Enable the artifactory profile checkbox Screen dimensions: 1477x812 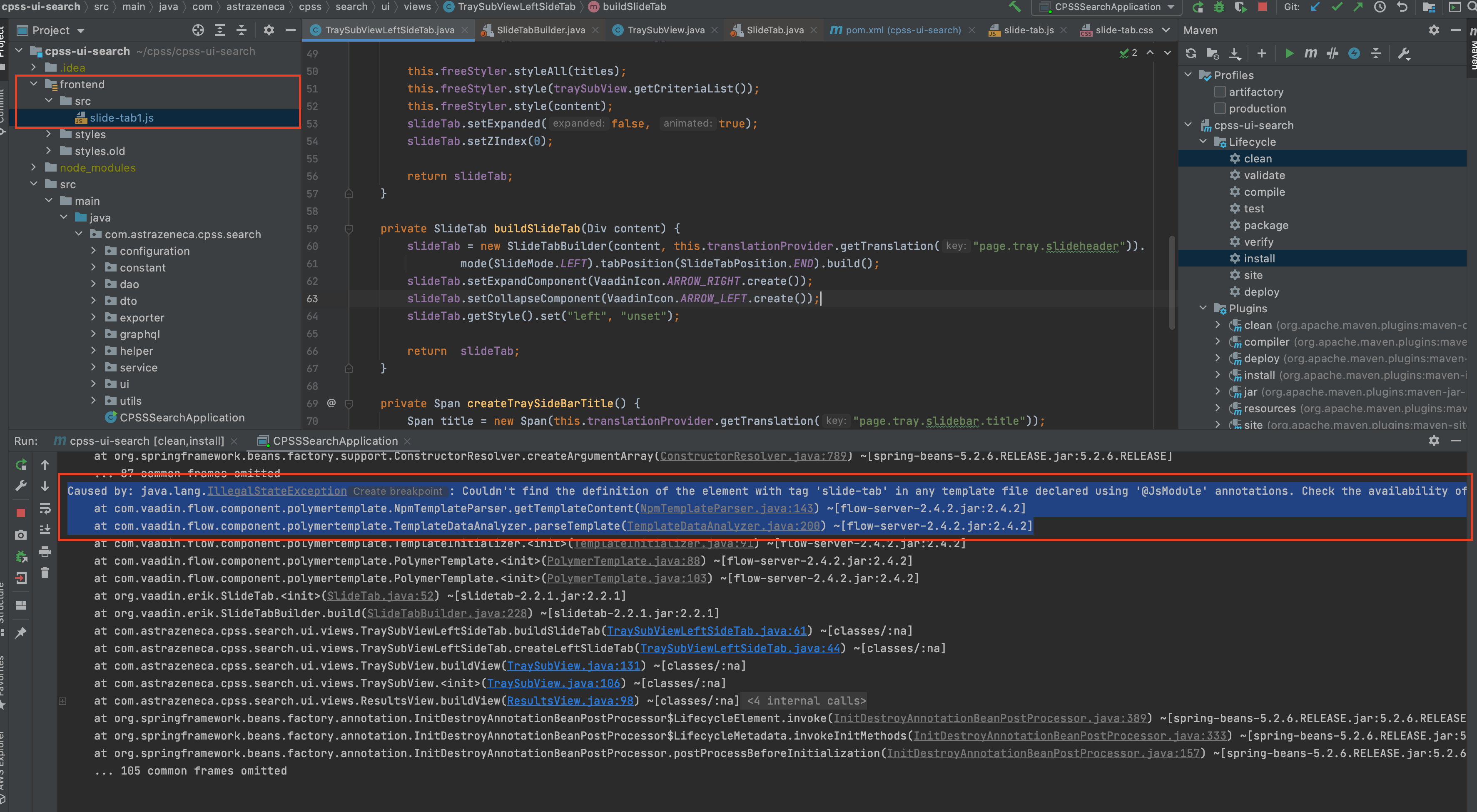1220,92
